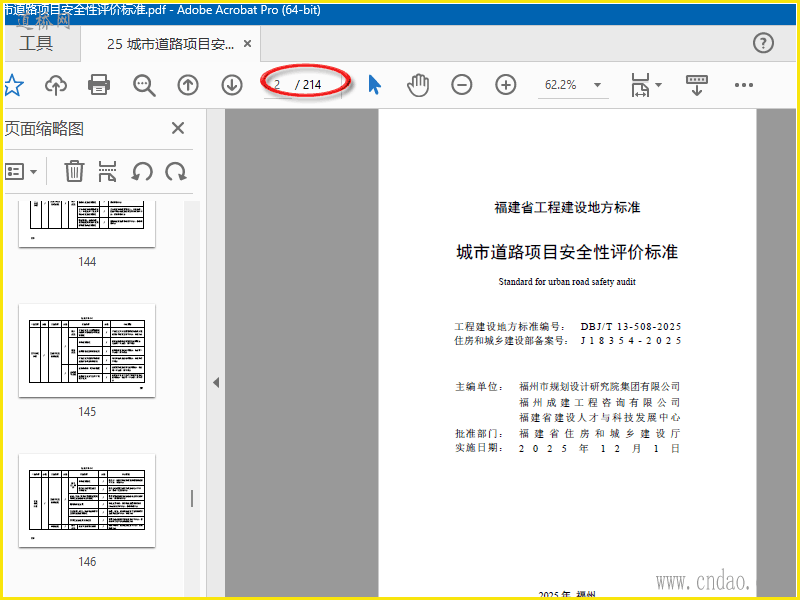
Task: Collapse the navigation pane with left arrow
Action: 216,383
